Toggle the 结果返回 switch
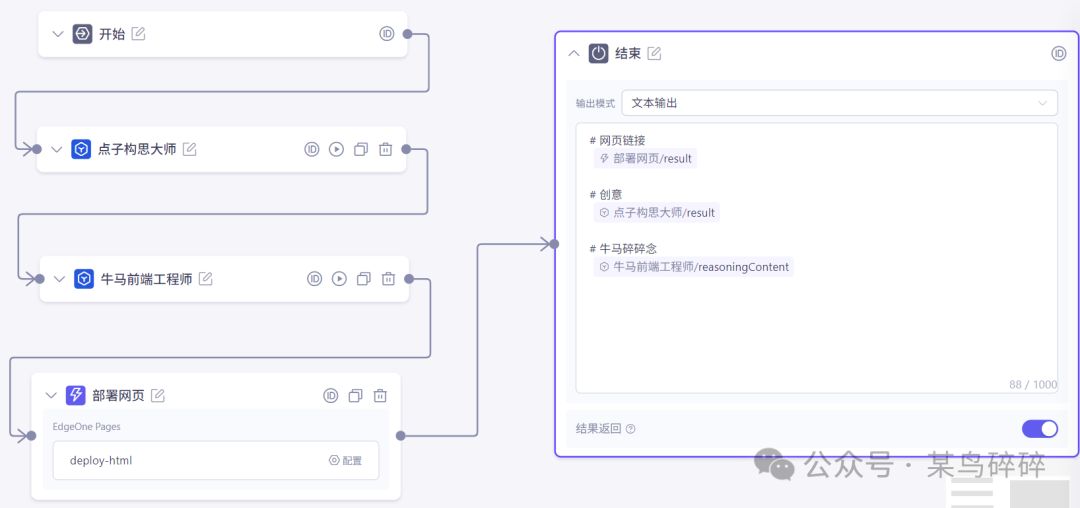Screen dimensions: 1080x508 1039,429
